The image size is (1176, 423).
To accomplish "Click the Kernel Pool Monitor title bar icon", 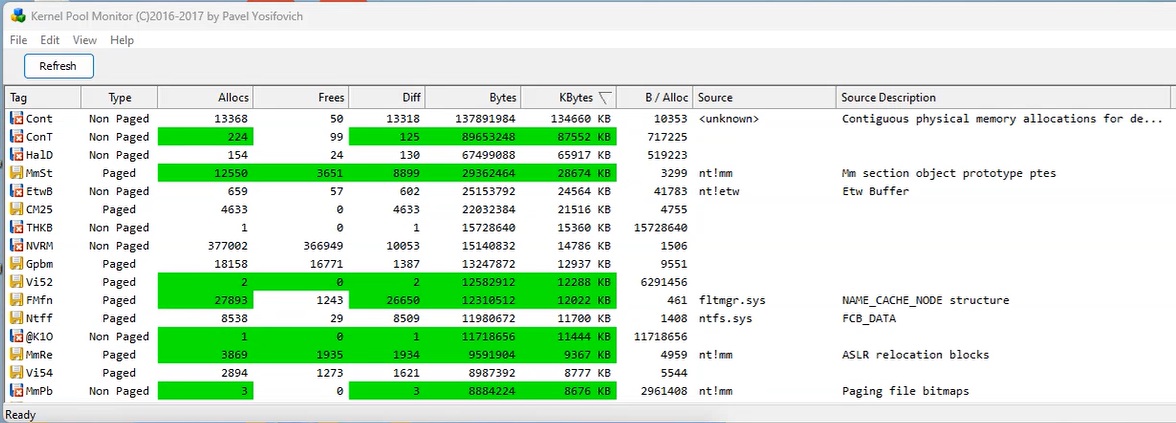I will coord(18,16).
